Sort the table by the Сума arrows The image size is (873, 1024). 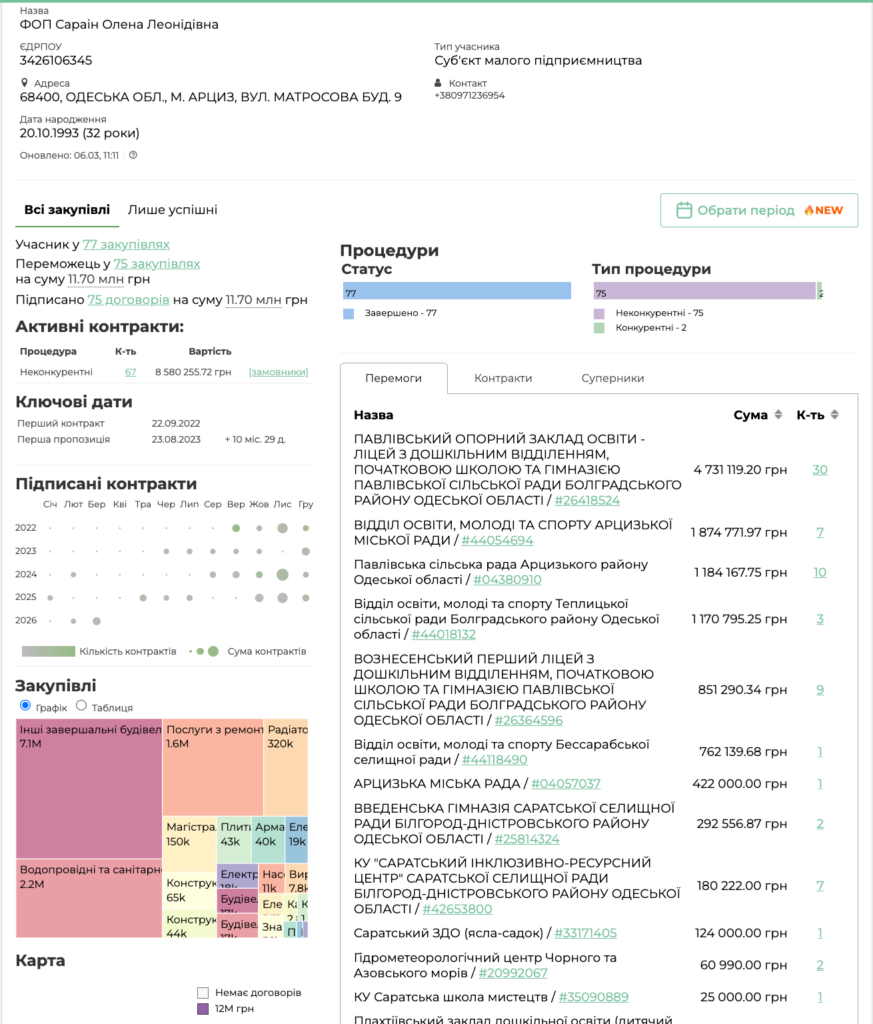(x=776, y=415)
